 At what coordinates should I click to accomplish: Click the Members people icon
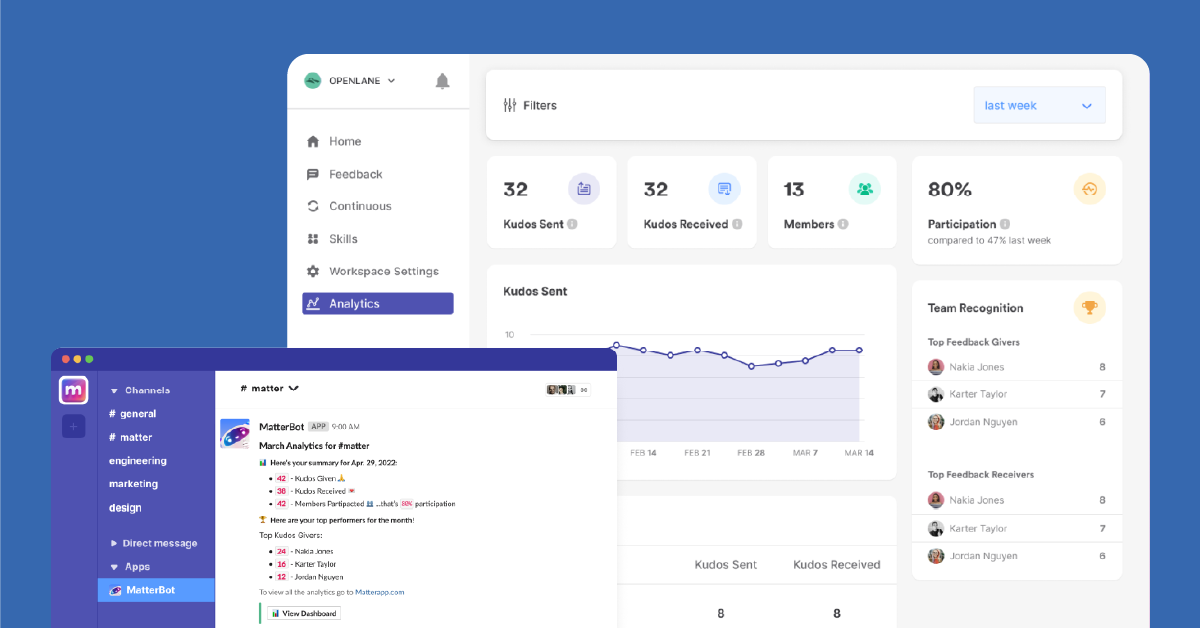click(x=865, y=189)
